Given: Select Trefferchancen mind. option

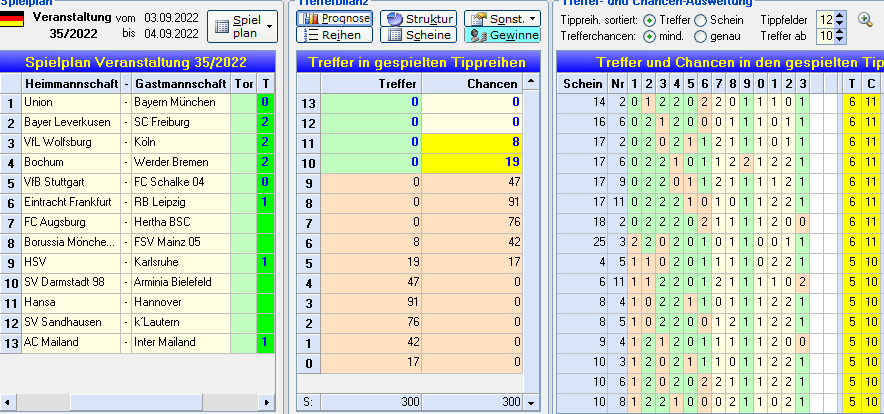Looking at the screenshot, I should 649,37.
